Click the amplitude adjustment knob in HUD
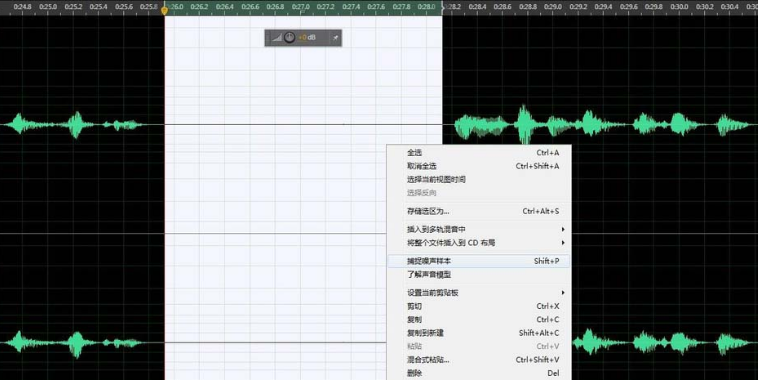This screenshot has width=758, height=380. [289, 38]
